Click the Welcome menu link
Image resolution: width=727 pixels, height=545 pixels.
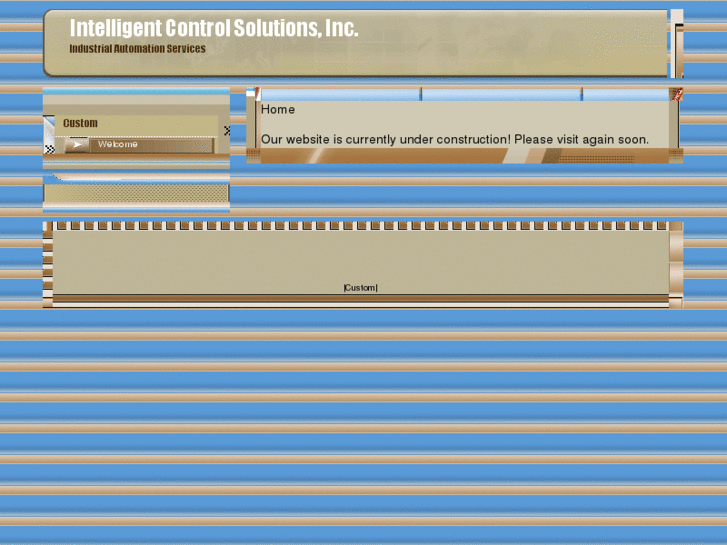[117, 144]
